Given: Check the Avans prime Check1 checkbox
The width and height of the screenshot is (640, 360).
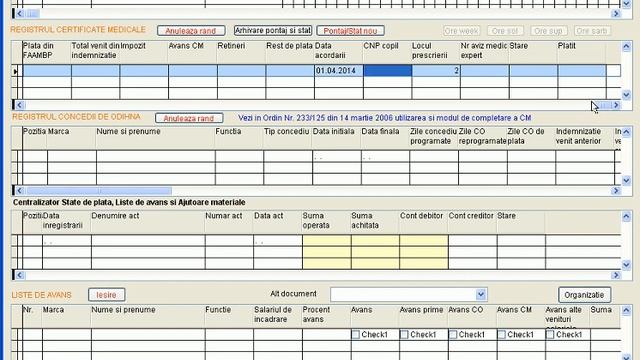Looking at the screenshot, I should [404, 335].
